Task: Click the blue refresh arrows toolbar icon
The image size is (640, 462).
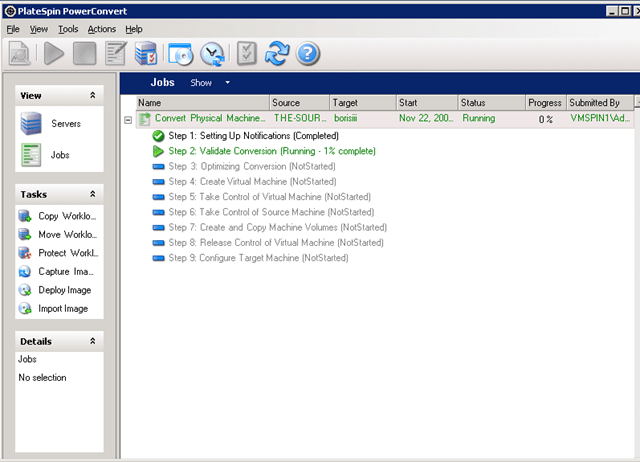Action: pos(277,53)
